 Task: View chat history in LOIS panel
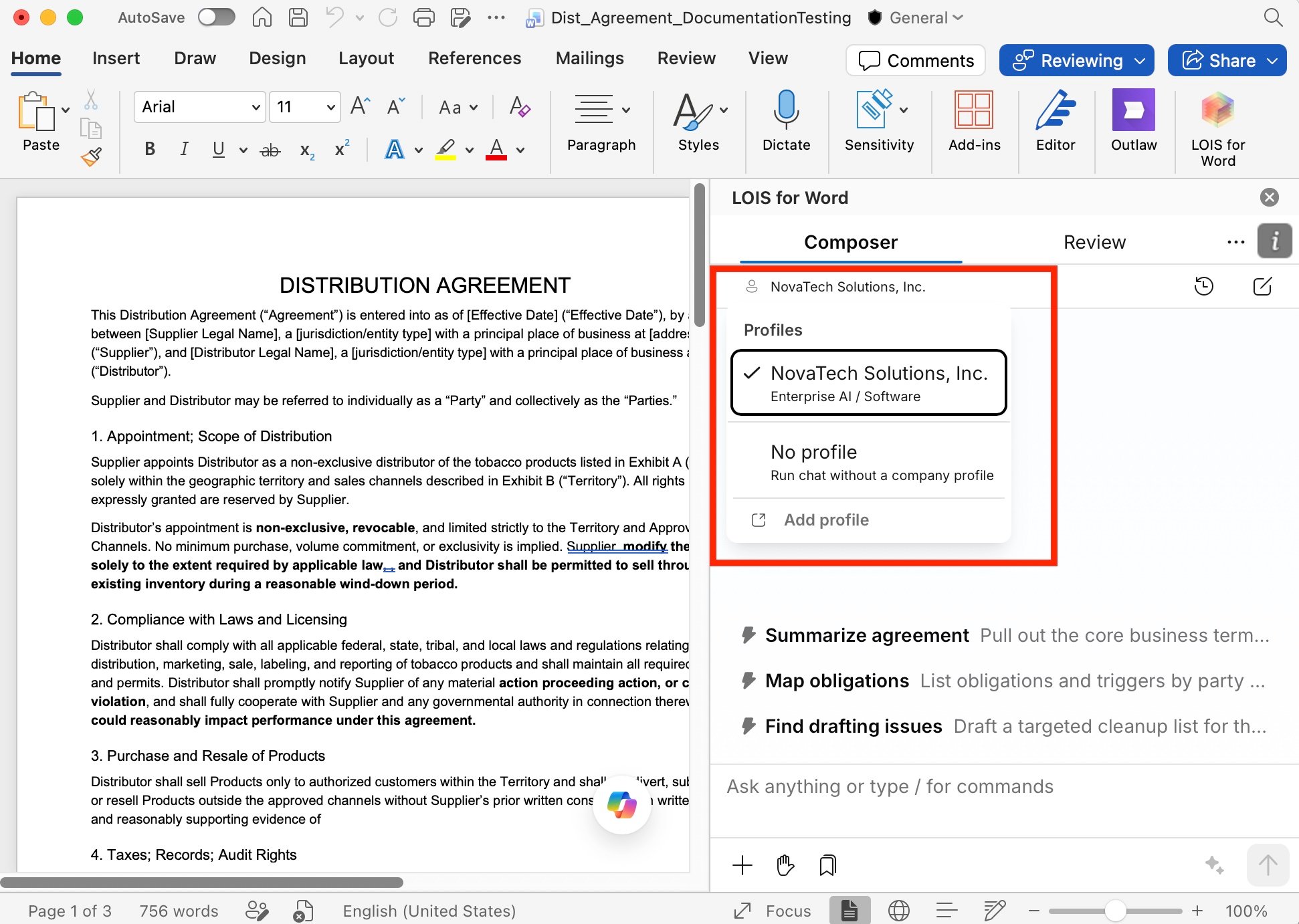(1204, 286)
